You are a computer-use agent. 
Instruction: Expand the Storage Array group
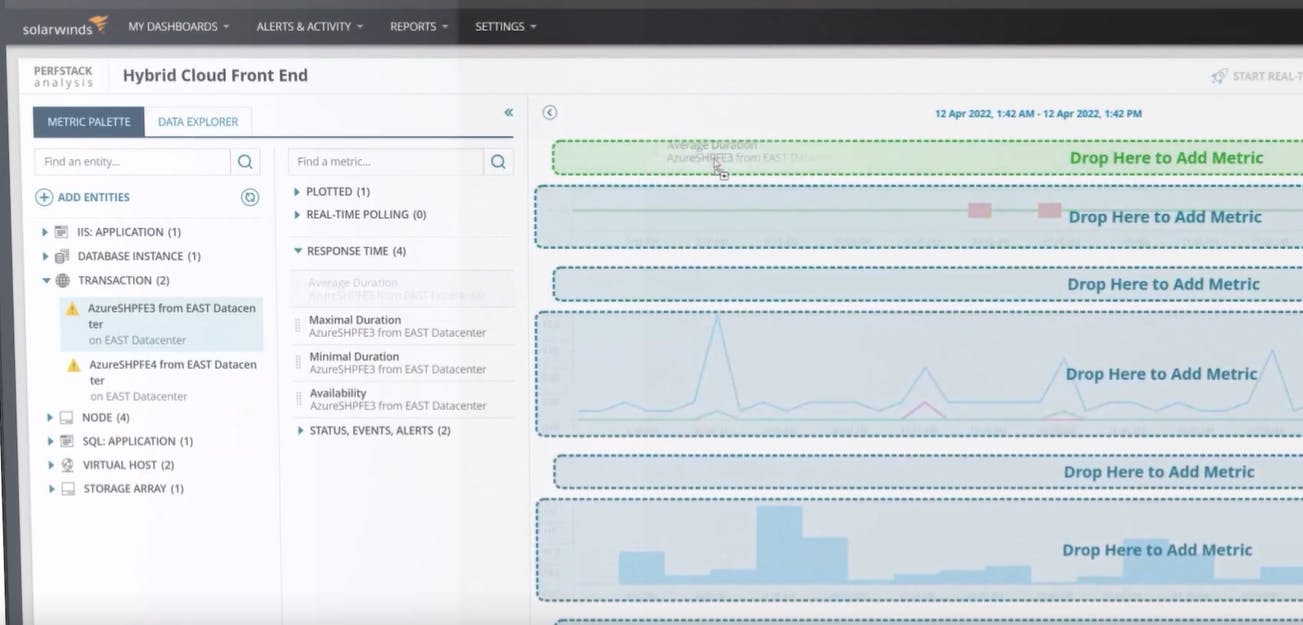coord(51,489)
